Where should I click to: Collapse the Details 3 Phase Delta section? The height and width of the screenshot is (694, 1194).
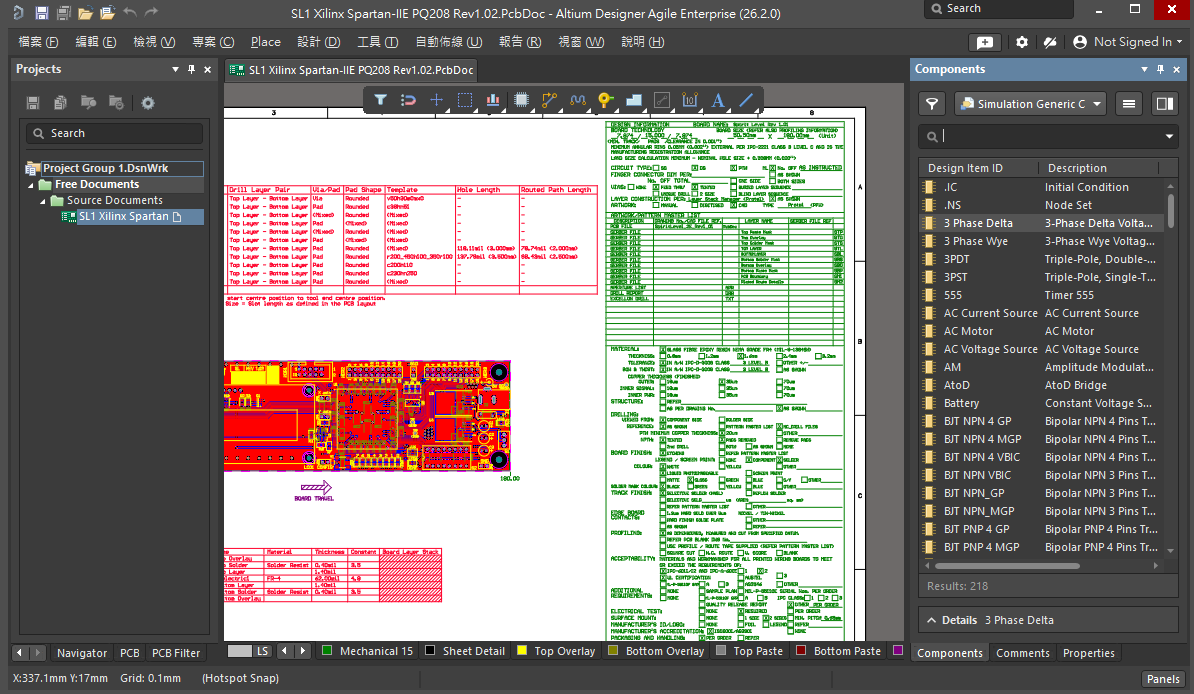click(x=931, y=620)
